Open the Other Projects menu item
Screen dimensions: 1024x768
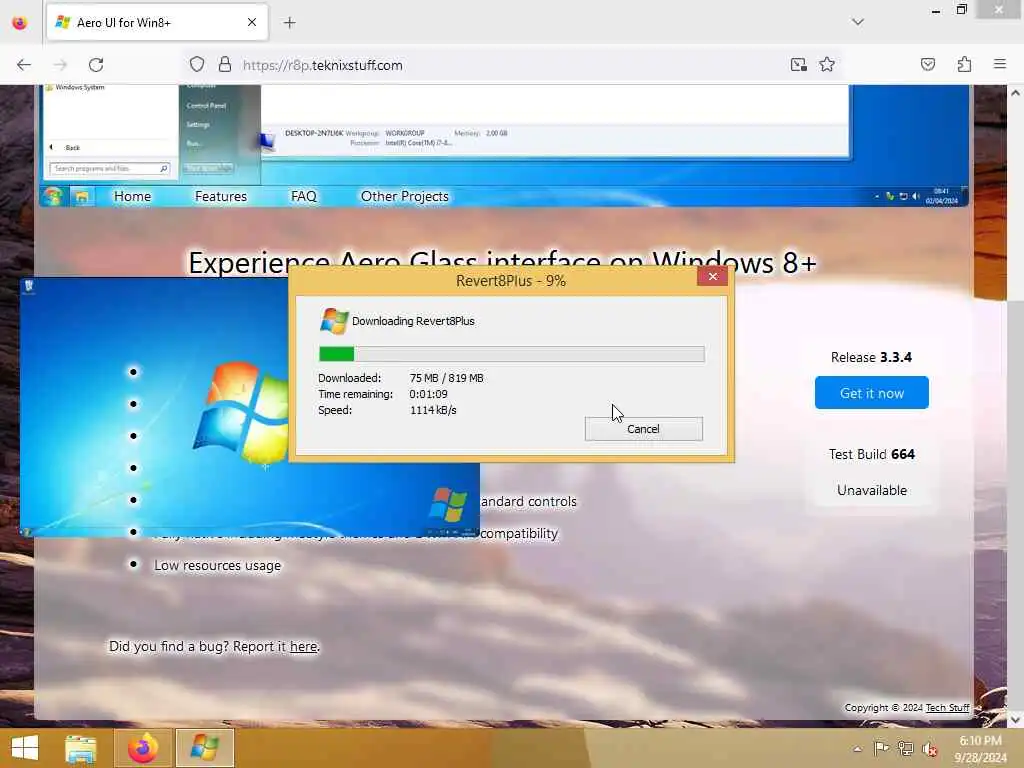405,196
